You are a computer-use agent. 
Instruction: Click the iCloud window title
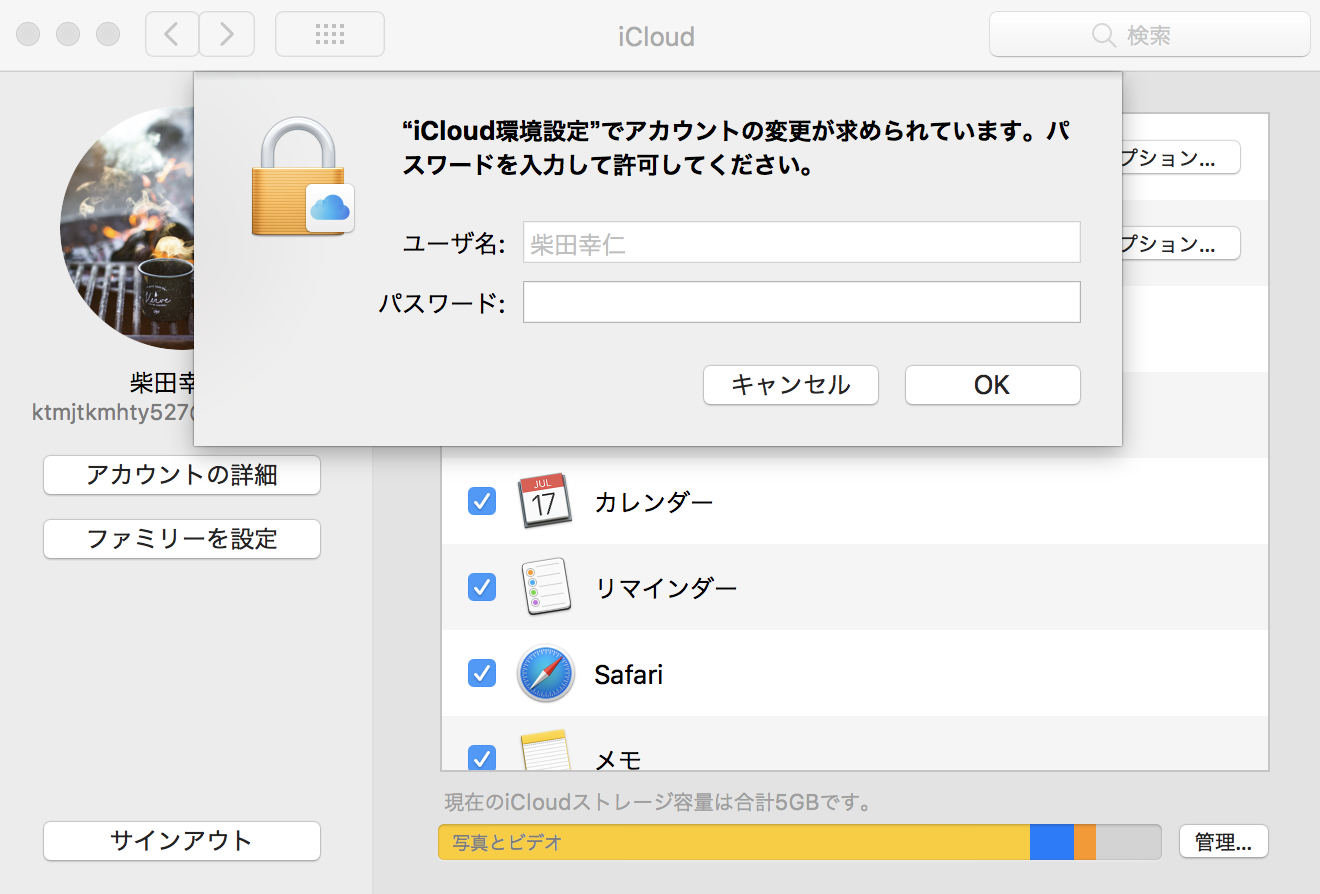click(x=656, y=37)
